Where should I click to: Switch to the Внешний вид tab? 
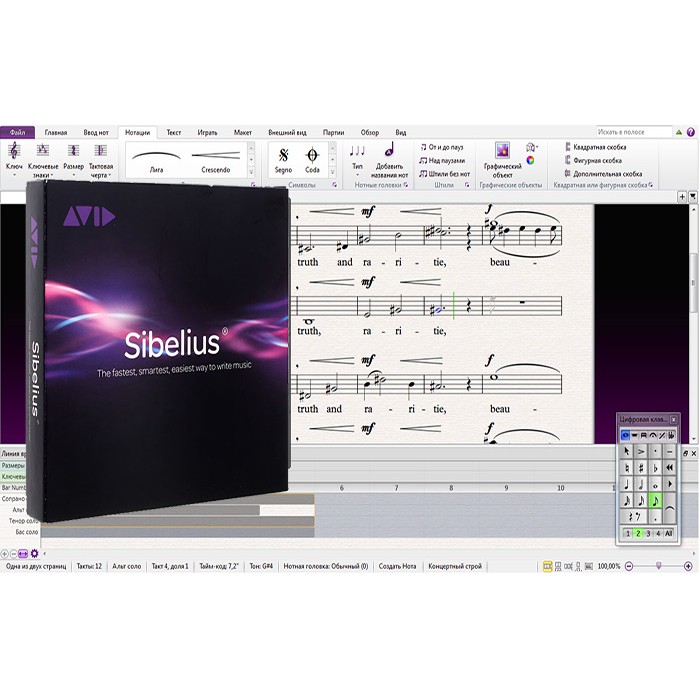click(287, 133)
